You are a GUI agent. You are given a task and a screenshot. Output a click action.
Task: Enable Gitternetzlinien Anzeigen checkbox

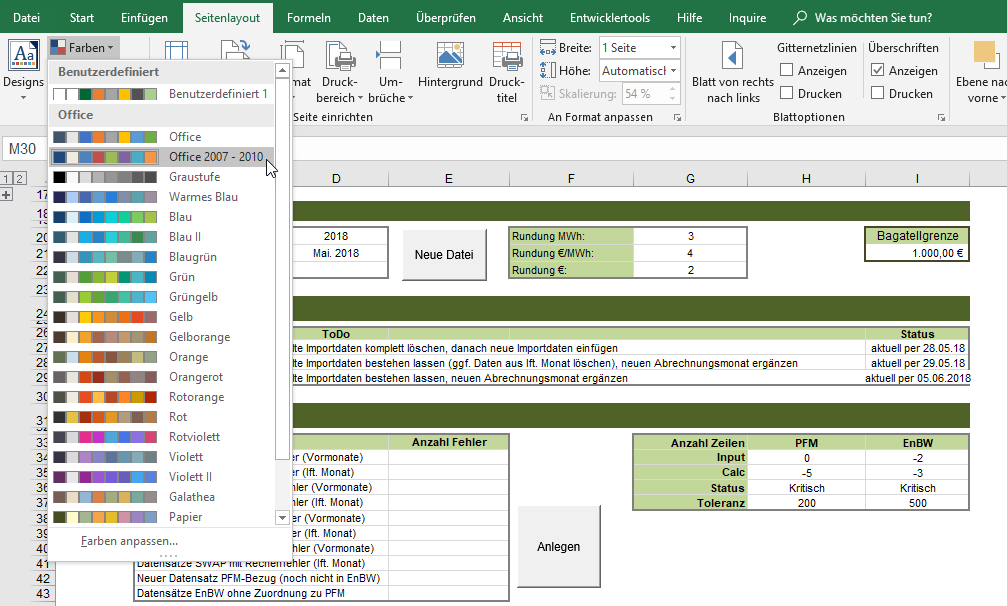coord(787,71)
